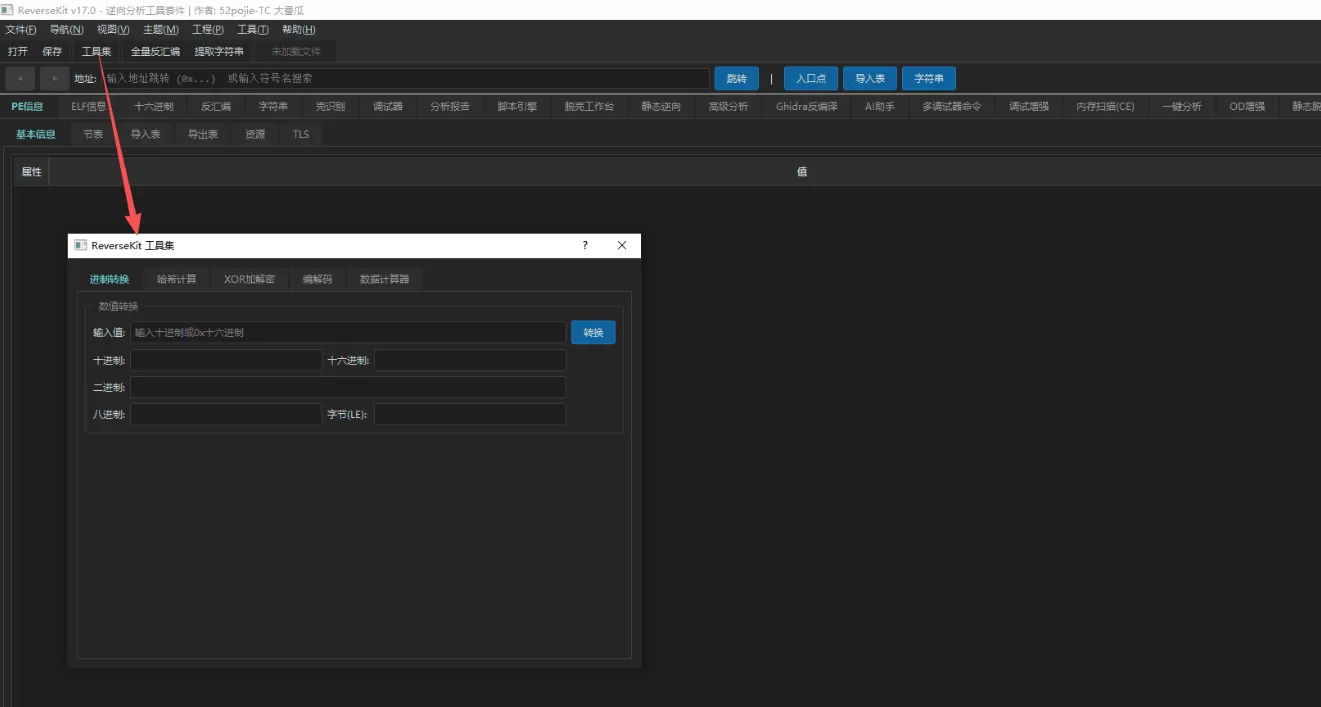The image size is (1321, 707).
Task: Click the 导入表 blue button
Action: [x=870, y=78]
